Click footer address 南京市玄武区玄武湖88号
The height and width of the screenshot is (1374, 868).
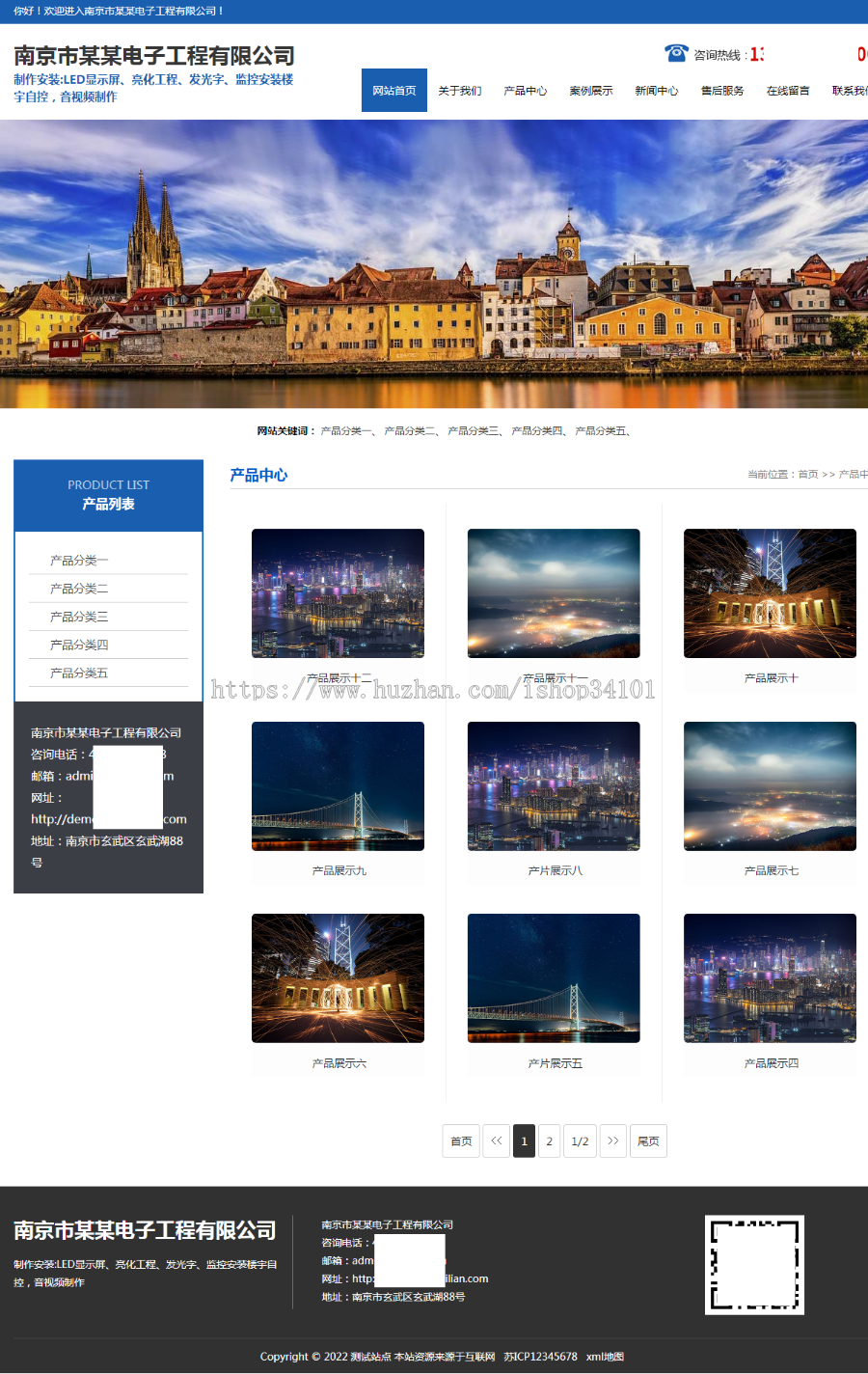pos(408,1297)
